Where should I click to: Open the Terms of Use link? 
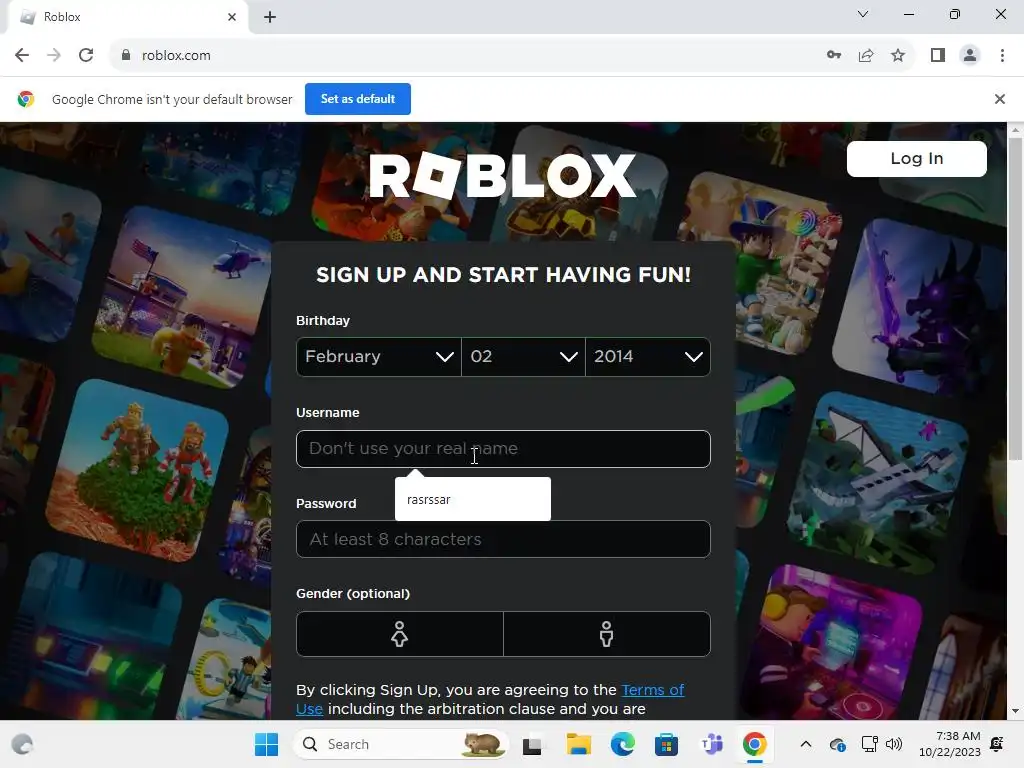652,690
